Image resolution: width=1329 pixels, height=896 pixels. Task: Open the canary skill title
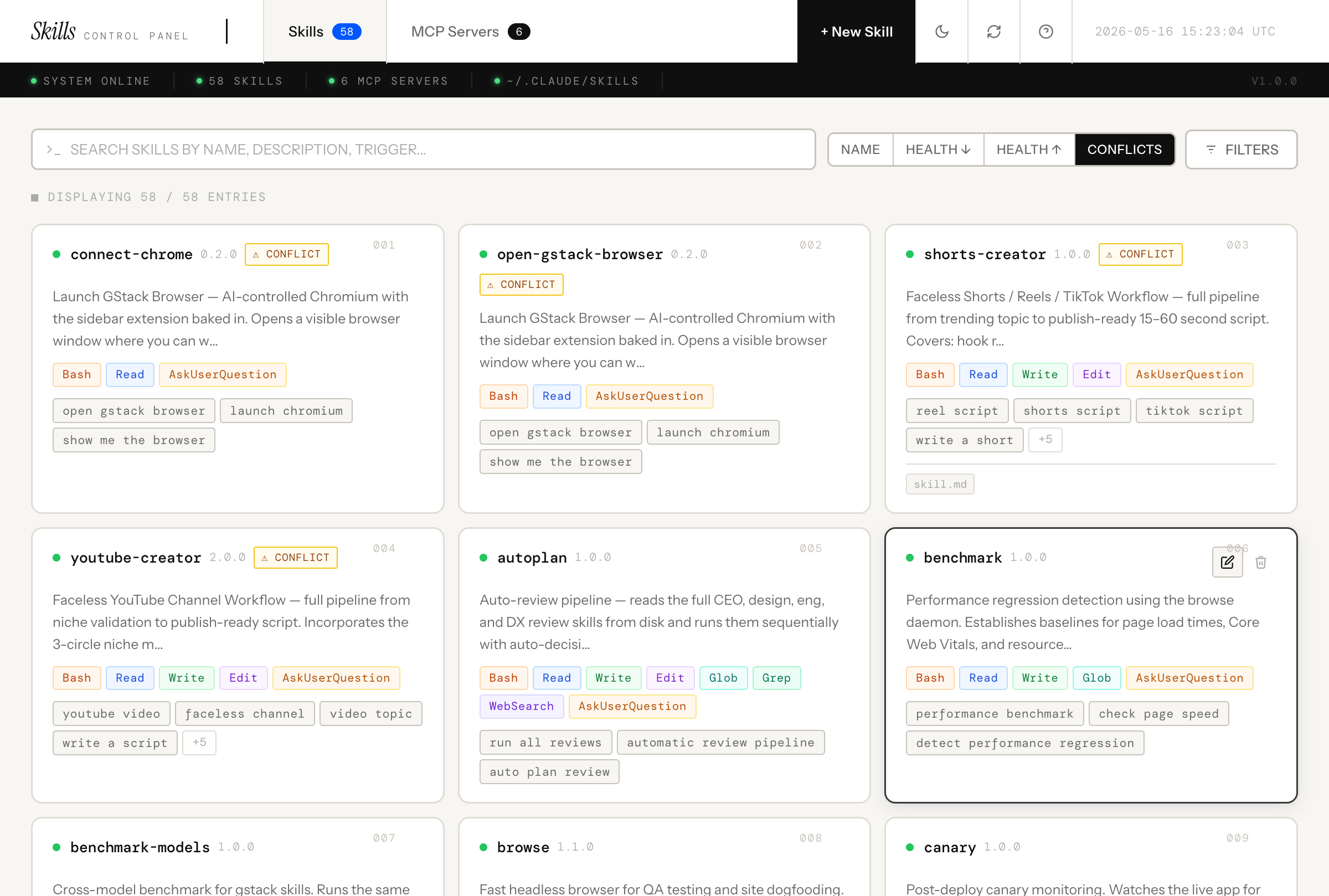pyautogui.click(x=950, y=847)
